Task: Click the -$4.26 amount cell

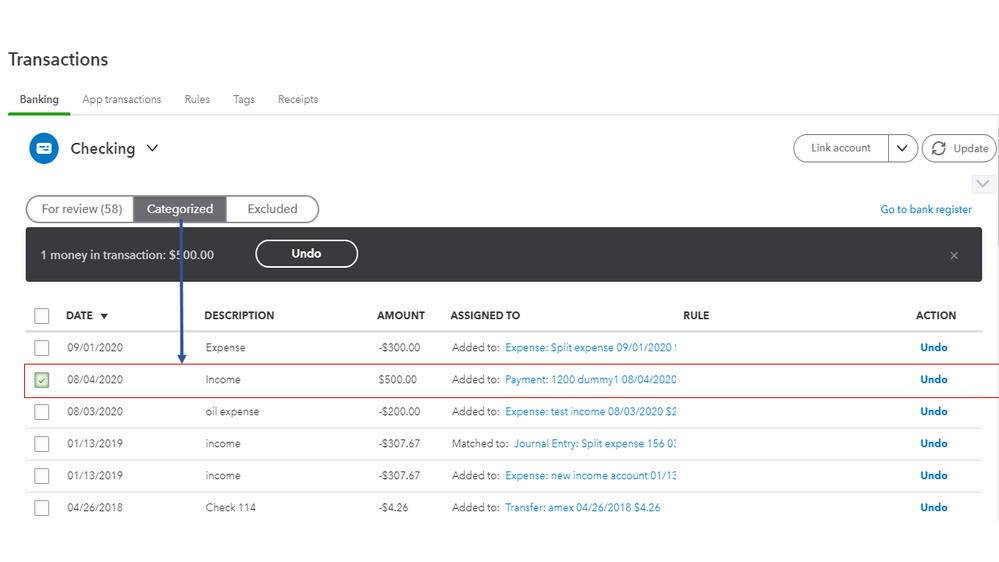Action: pyautogui.click(x=393, y=508)
